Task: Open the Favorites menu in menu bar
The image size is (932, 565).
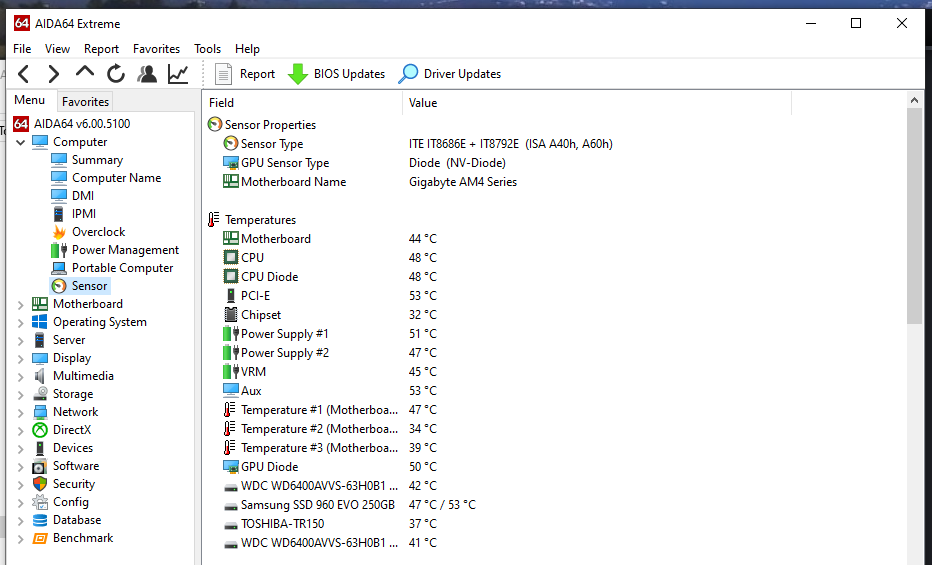Action: coord(156,49)
